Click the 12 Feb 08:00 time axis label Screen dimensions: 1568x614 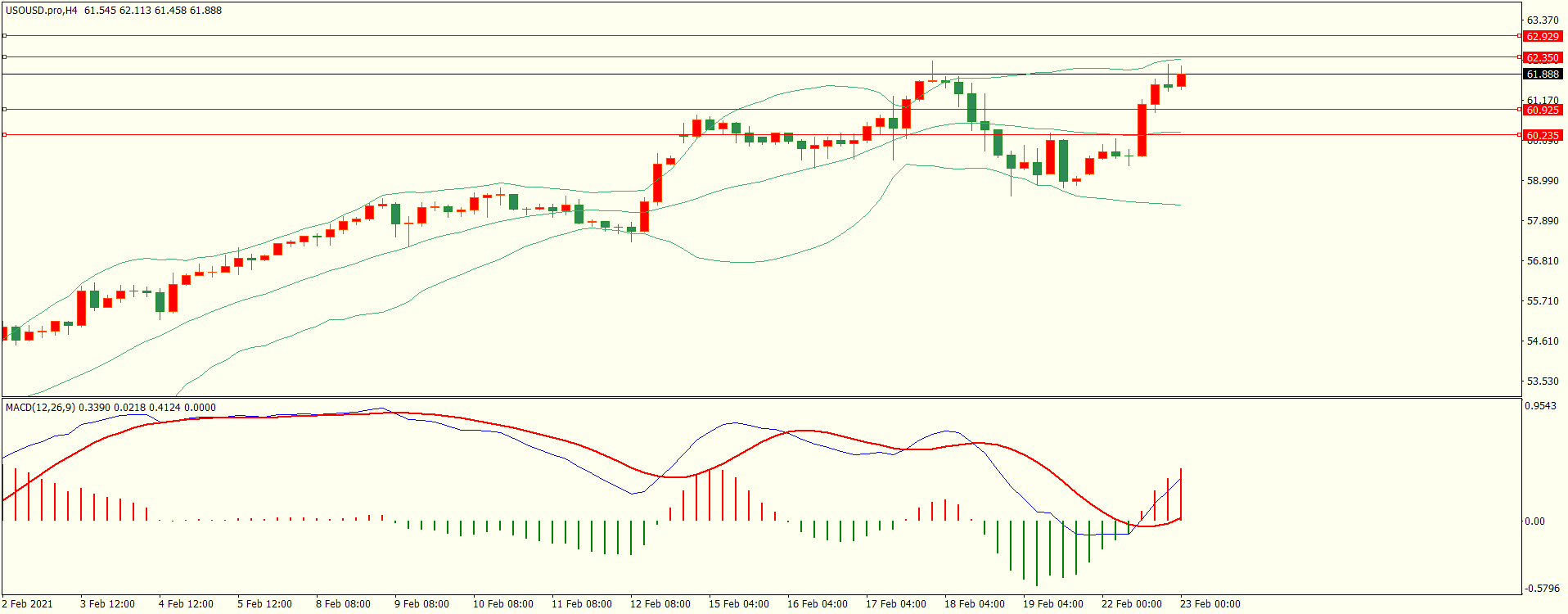click(x=660, y=604)
